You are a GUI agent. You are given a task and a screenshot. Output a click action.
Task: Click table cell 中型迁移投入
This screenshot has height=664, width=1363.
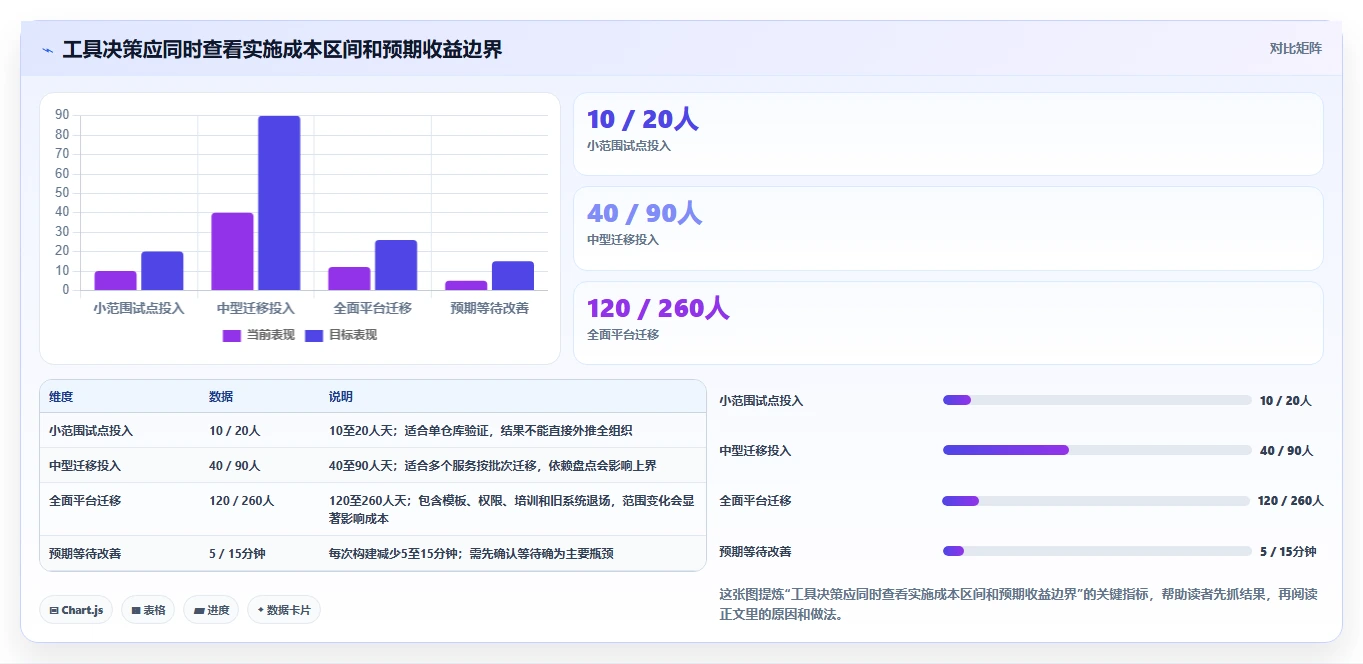coord(85,466)
